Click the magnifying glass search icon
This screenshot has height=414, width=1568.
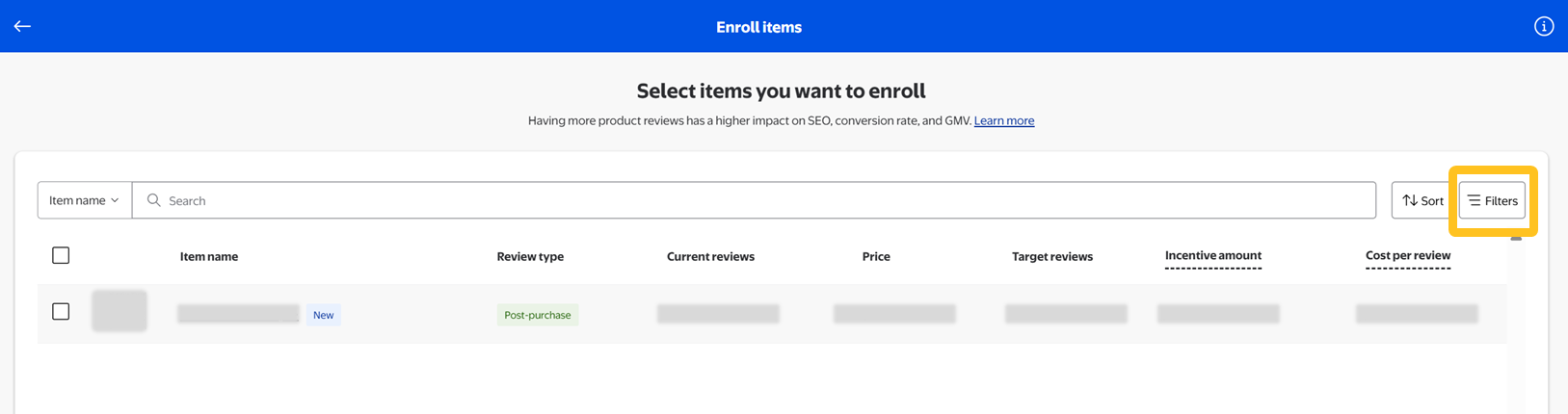[153, 200]
